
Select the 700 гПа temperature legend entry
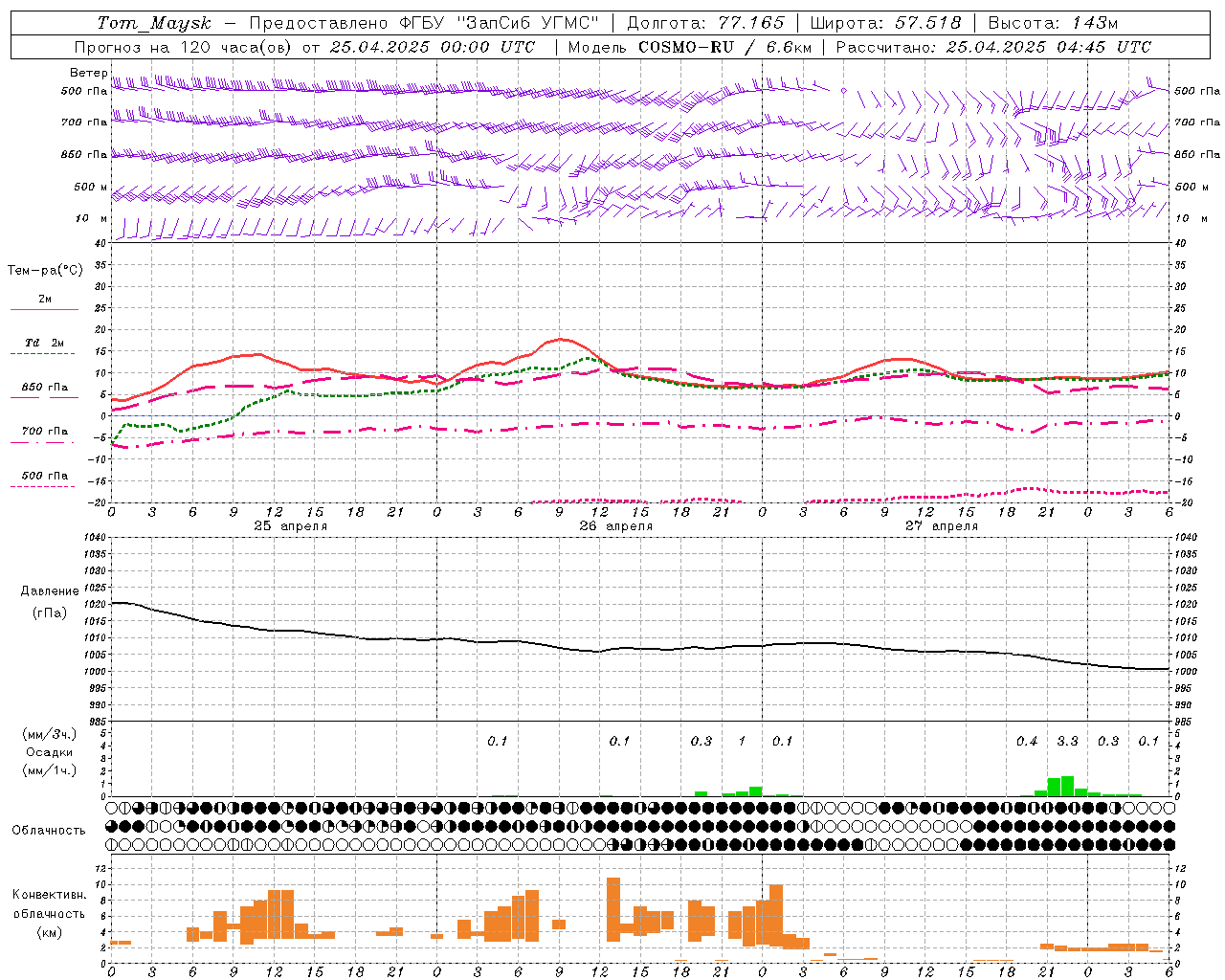45,435
